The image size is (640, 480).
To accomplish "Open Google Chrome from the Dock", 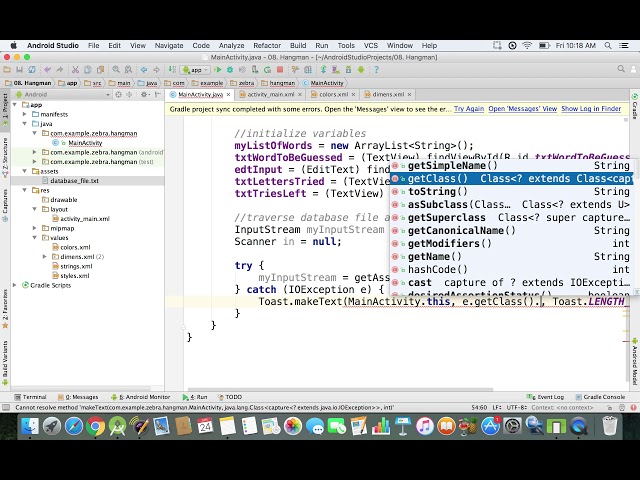I will coord(95,427).
